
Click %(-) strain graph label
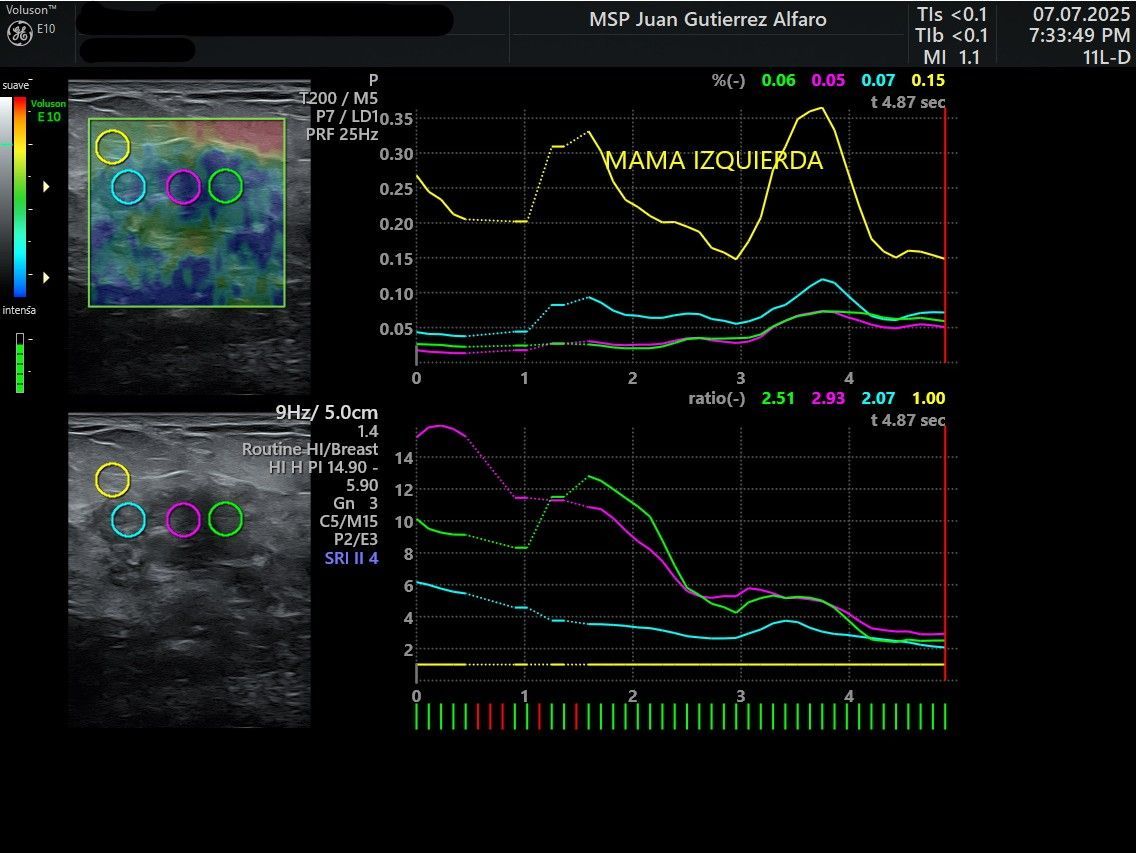click(728, 80)
